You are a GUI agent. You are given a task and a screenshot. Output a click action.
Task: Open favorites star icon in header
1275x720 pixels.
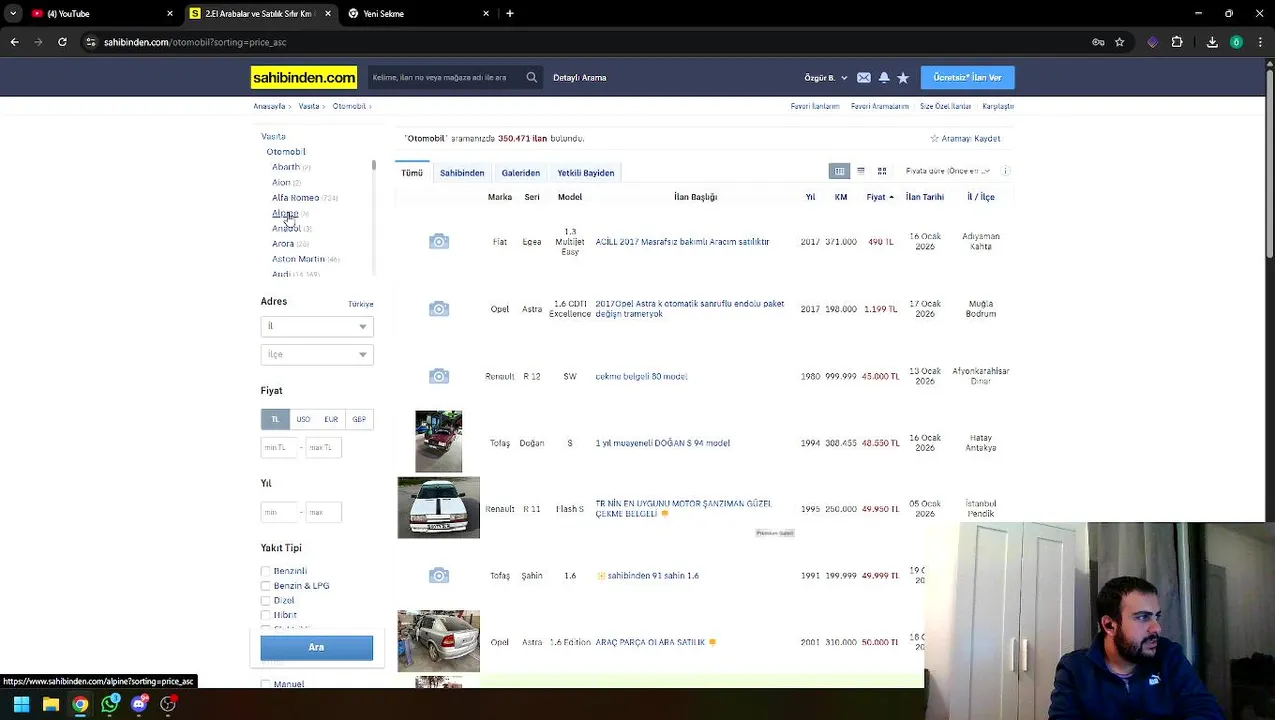(902, 77)
